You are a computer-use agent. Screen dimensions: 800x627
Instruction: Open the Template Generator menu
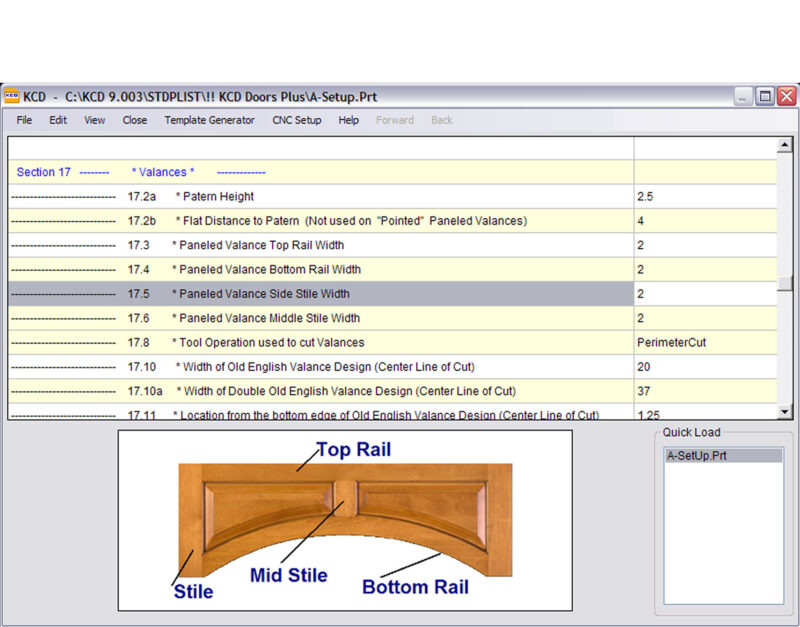pos(209,120)
